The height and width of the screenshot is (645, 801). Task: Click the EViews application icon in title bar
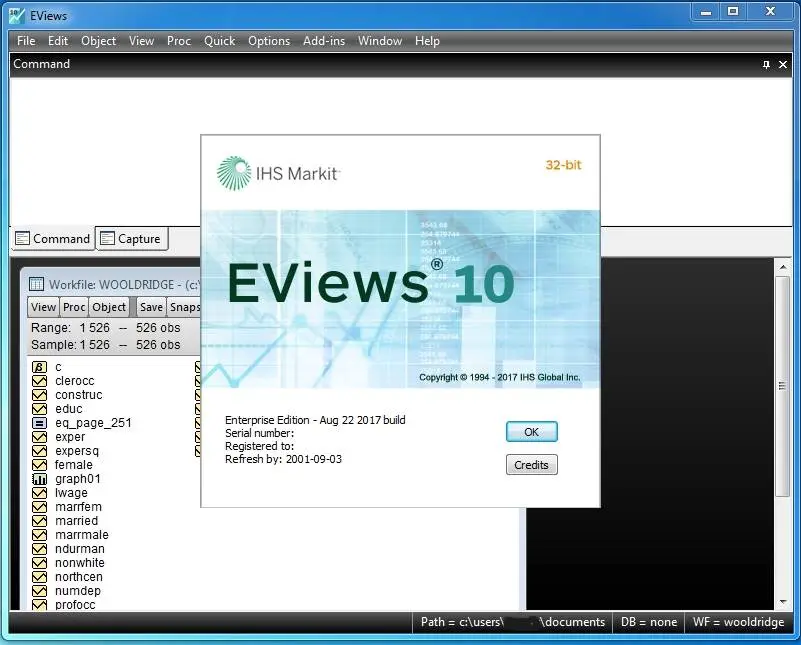17,15
